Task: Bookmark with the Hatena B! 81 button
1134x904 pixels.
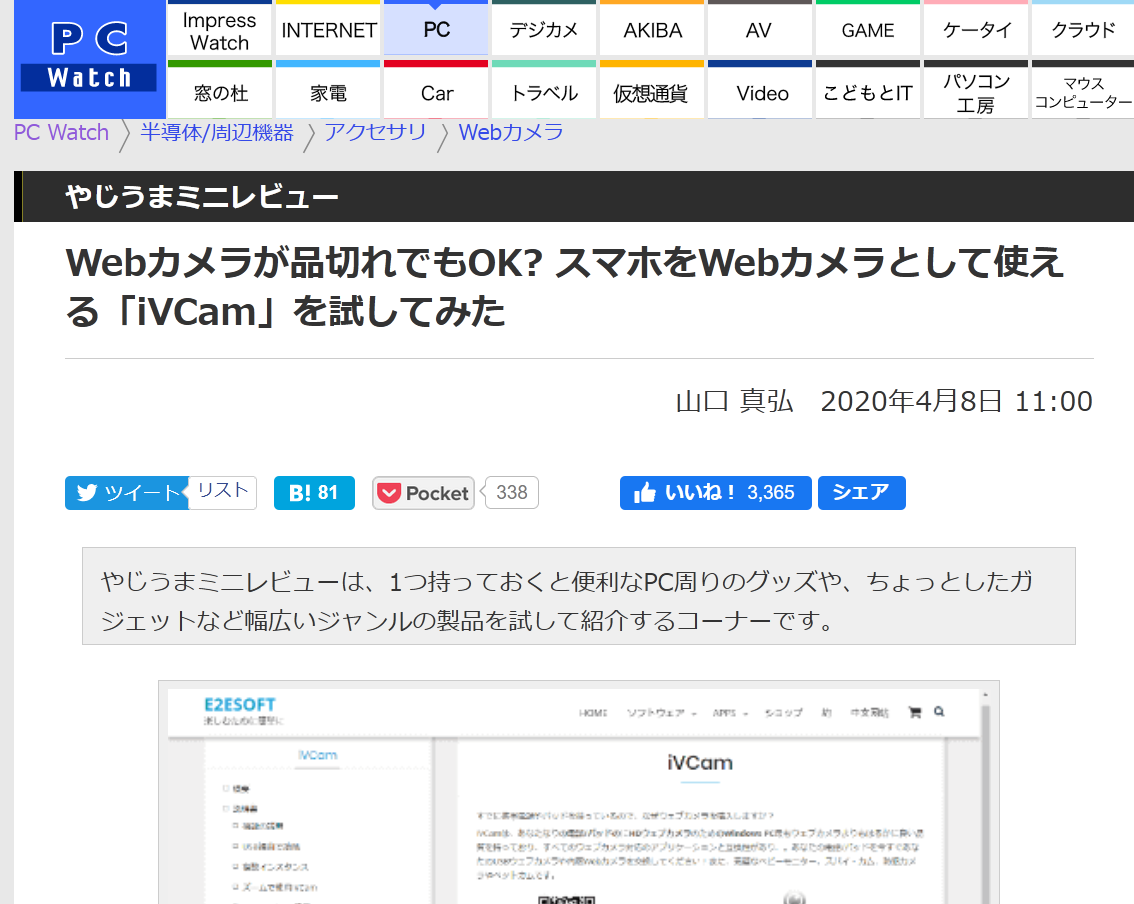Action: [314, 492]
